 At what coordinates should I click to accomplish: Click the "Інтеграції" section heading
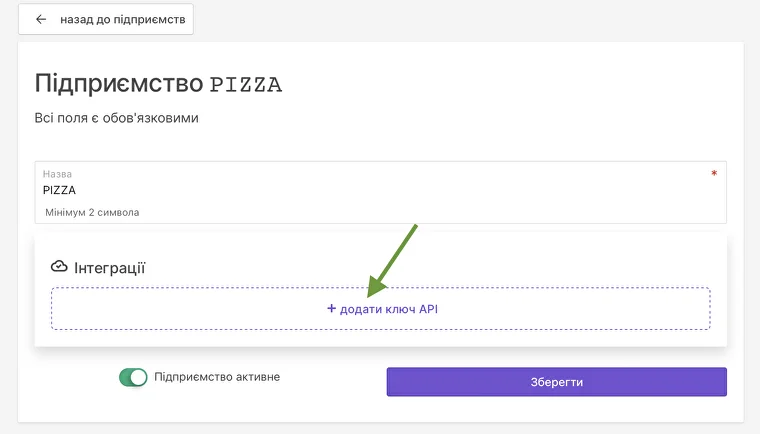pos(110,267)
